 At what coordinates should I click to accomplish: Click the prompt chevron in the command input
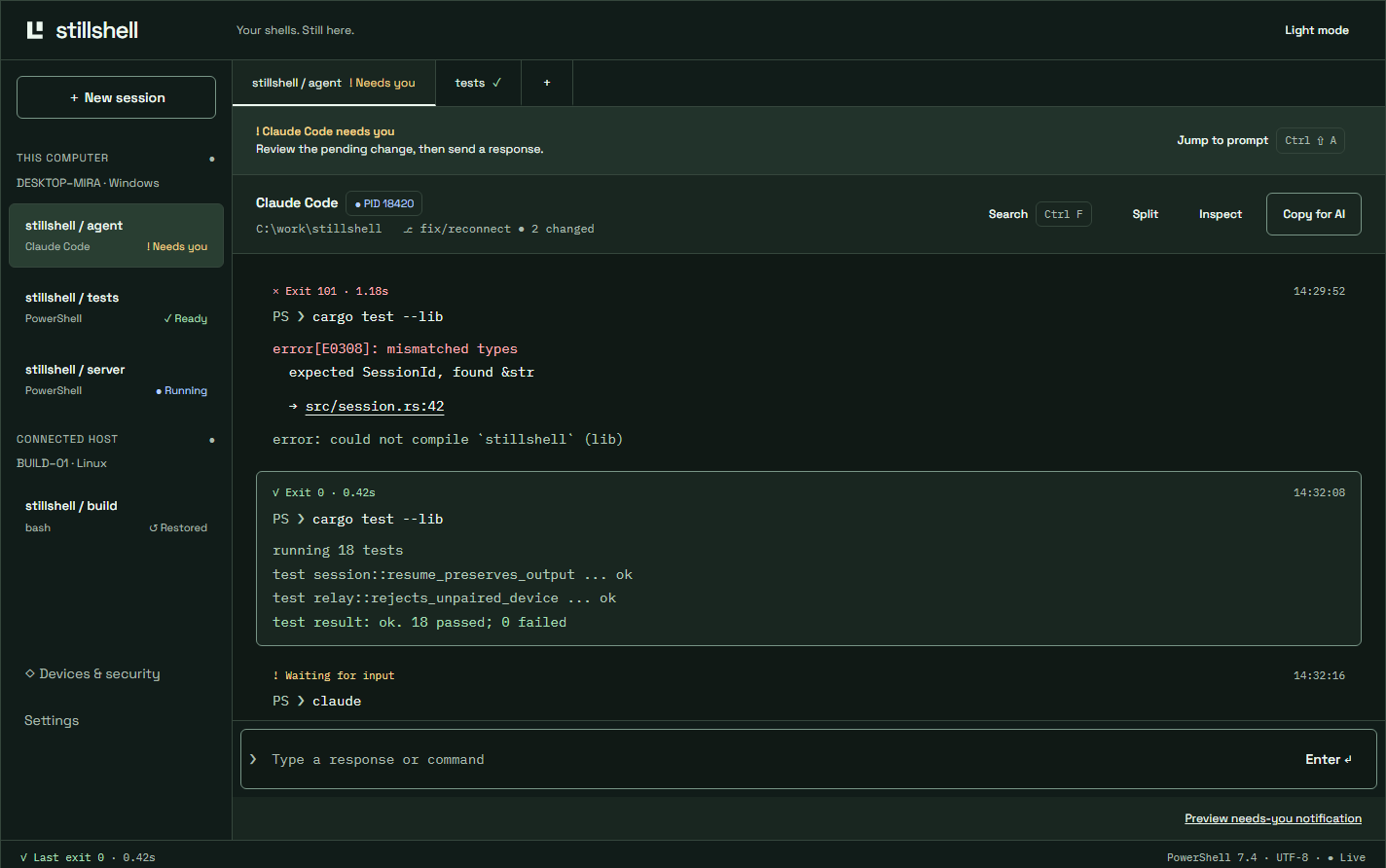click(x=254, y=759)
